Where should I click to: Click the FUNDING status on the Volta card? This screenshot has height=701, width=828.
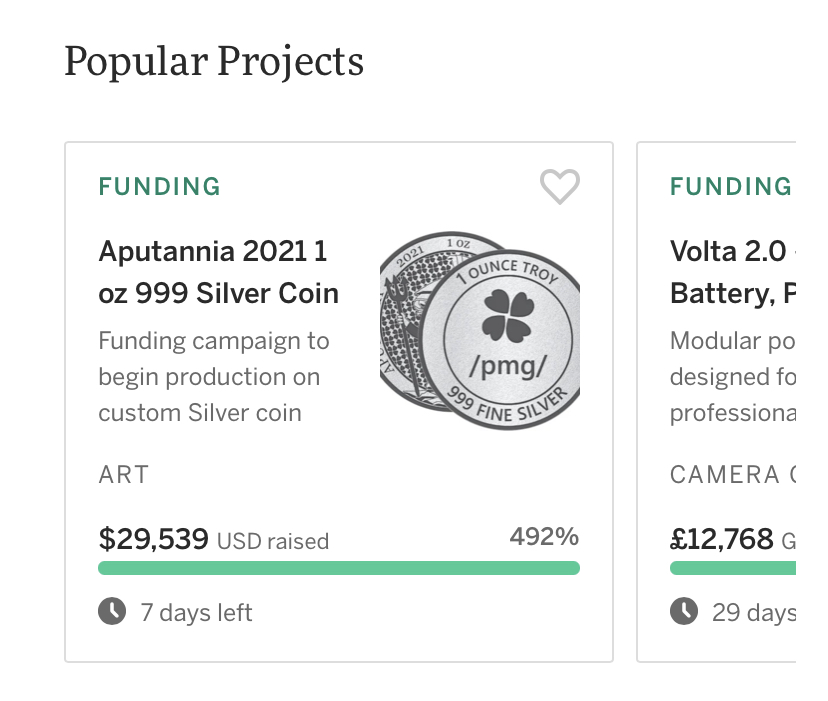(x=730, y=187)
